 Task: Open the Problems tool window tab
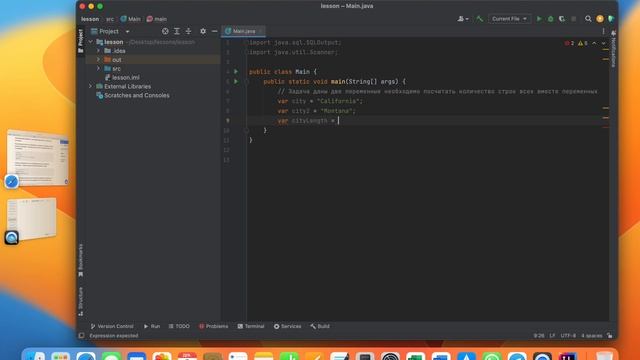click(x=213, y=326)
